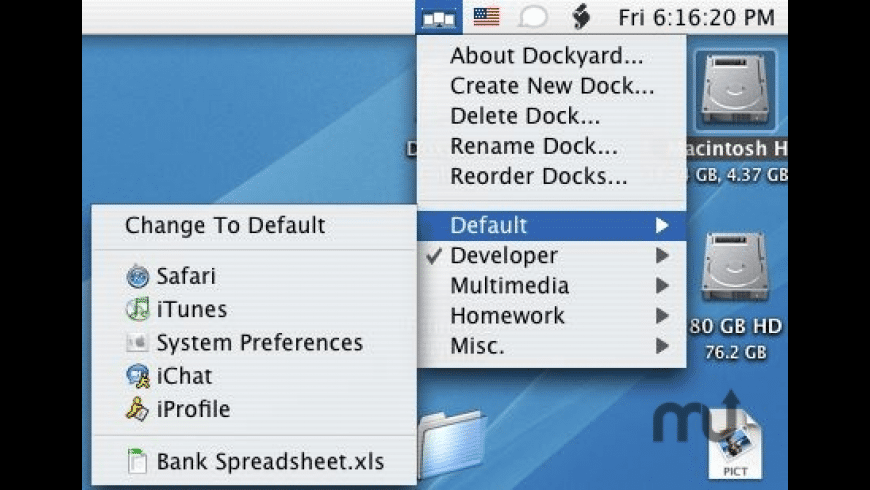Click the Developer checkmark
The height and width of the screenshot is (490, 870).
(434, 255)
